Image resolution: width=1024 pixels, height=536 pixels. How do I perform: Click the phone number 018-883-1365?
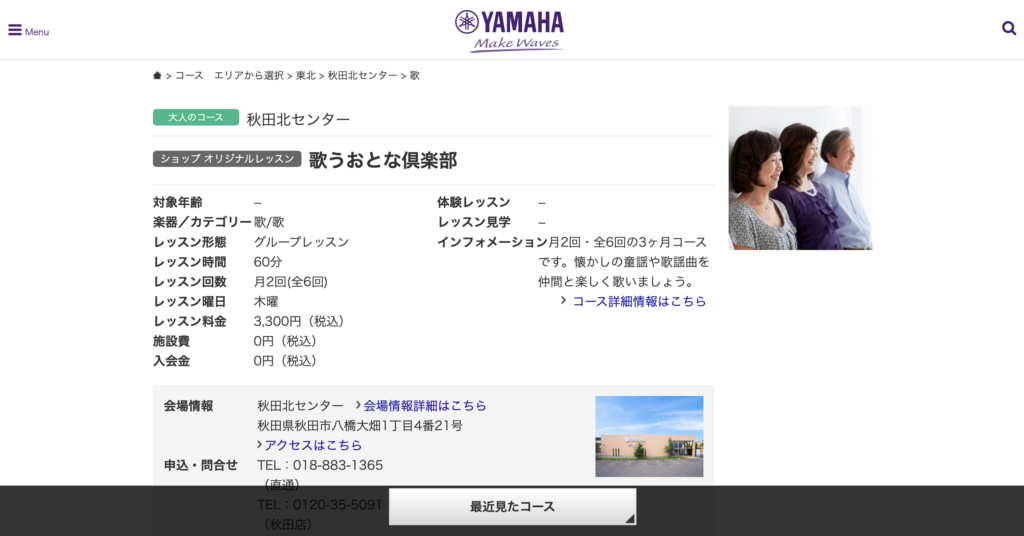(338, 465)
